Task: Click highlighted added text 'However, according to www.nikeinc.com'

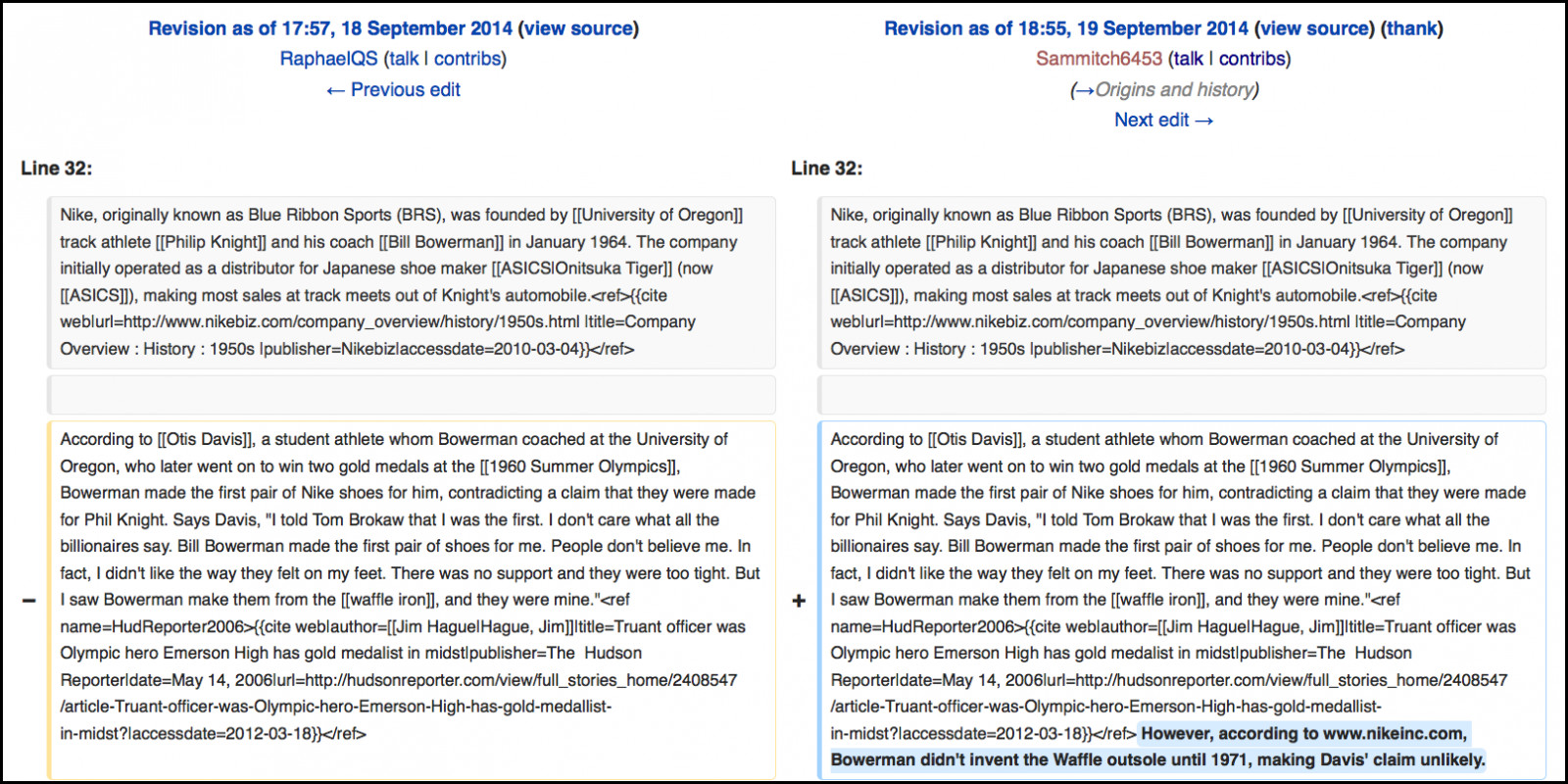Action: (1303, 733)
